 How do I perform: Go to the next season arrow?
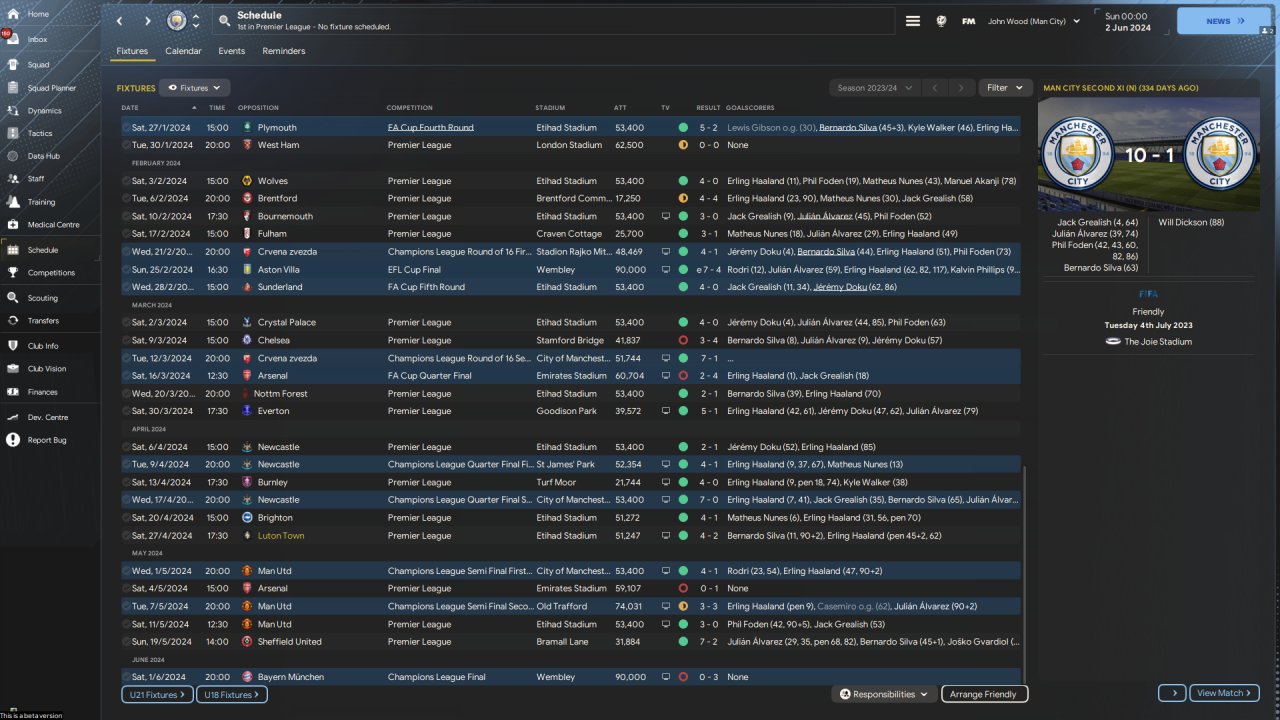(961, 88)
